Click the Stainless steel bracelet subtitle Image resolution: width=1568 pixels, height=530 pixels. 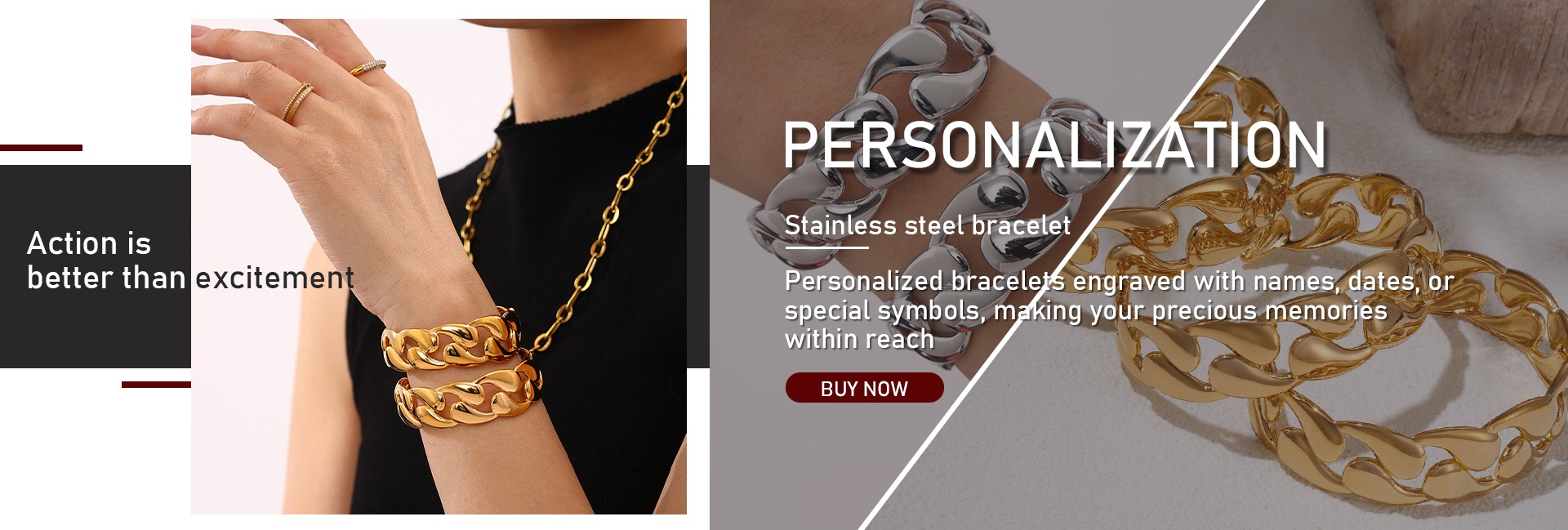pos(927,225)
